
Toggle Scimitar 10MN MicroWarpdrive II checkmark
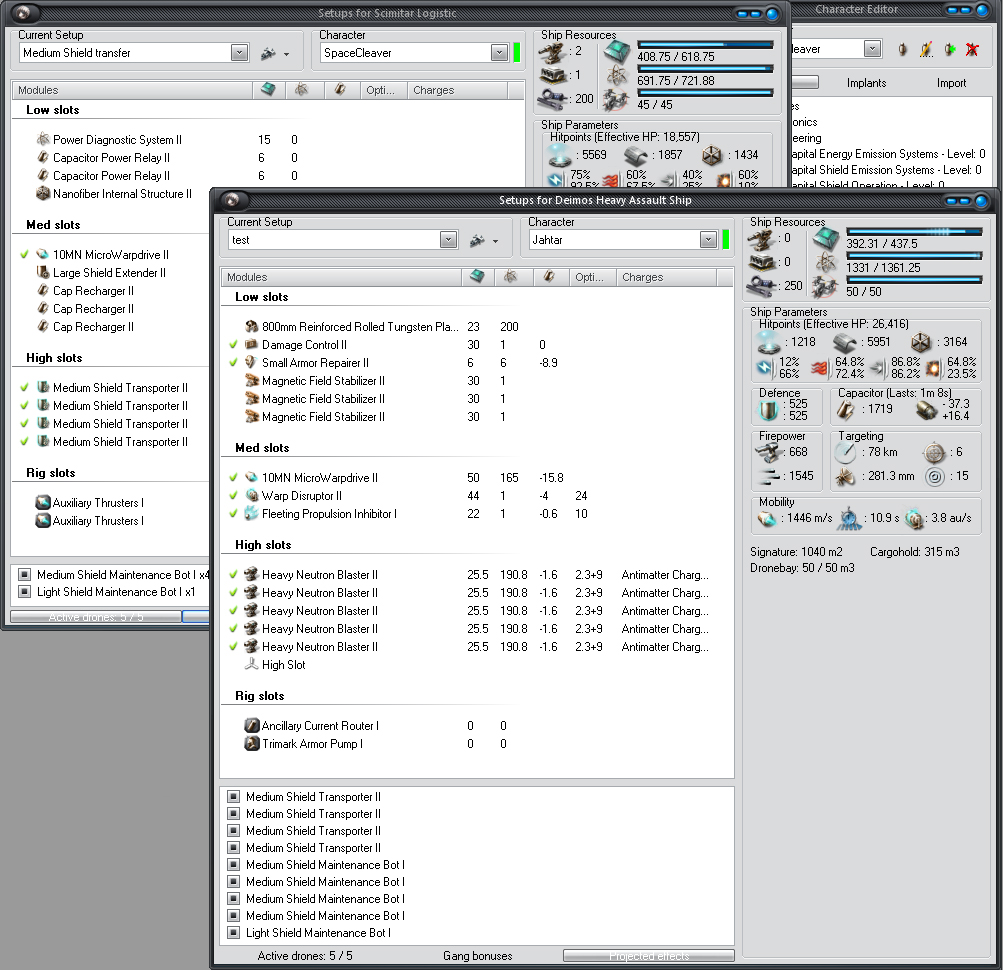(x=24, y=255)
